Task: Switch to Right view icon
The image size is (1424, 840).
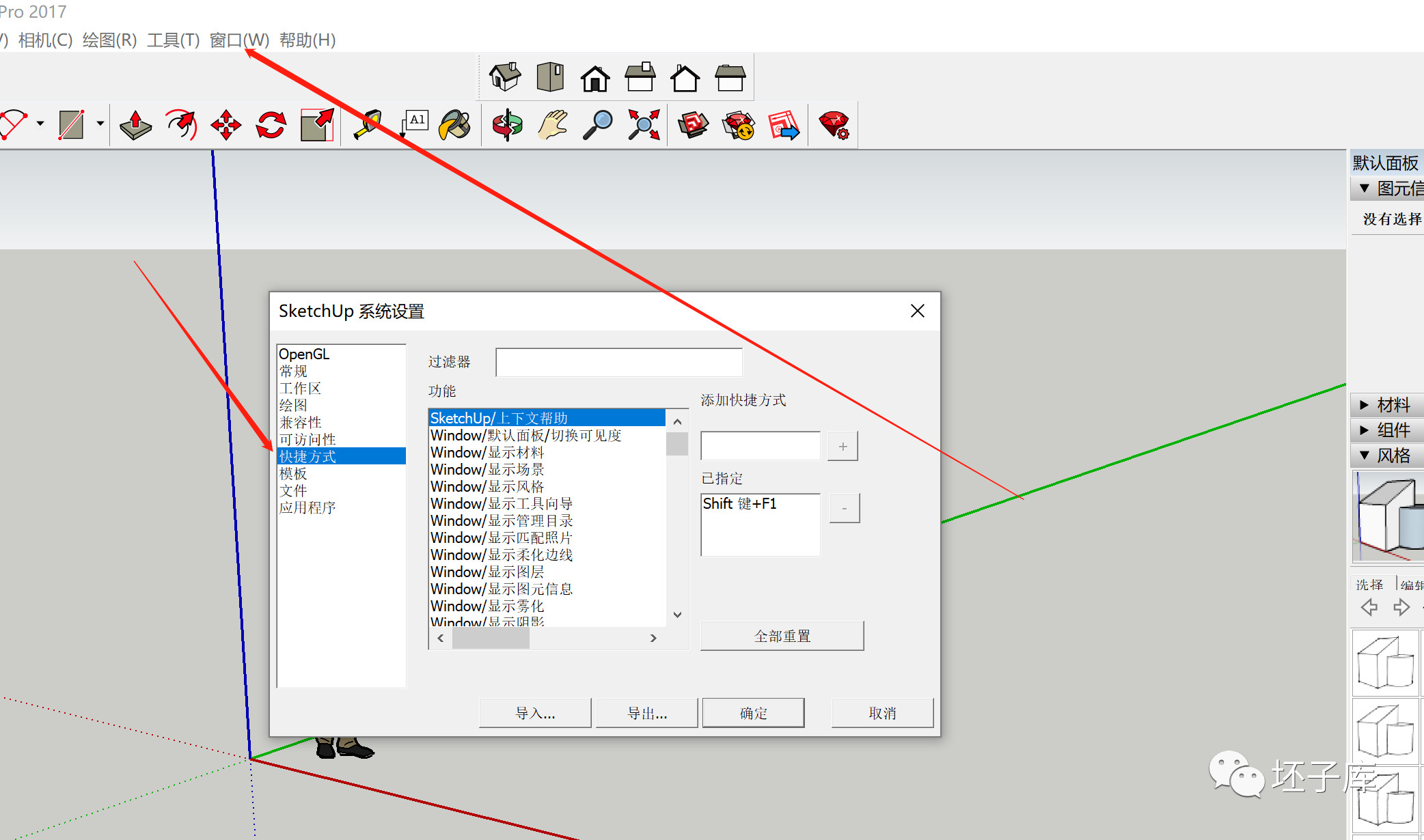Action: [x=640, y=77]
